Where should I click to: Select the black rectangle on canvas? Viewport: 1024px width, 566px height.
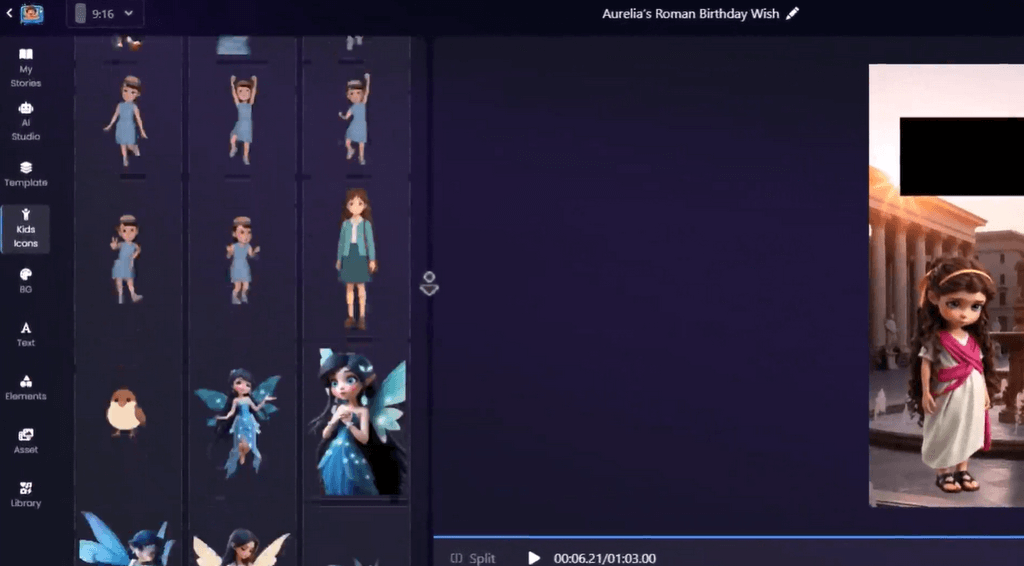click(x=961, y=157)
